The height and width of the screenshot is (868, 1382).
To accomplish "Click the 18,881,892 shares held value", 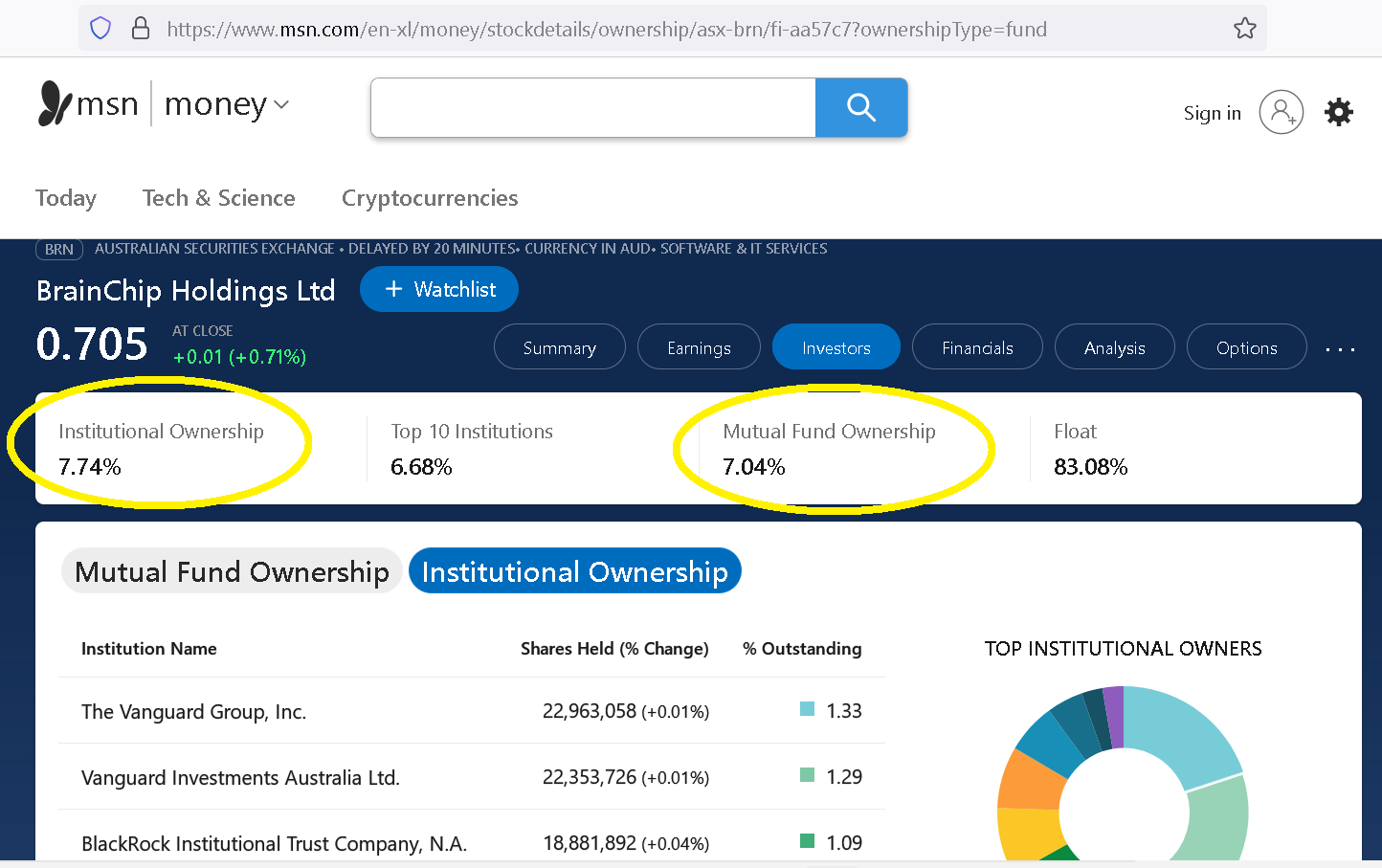I will click(590, 843).
